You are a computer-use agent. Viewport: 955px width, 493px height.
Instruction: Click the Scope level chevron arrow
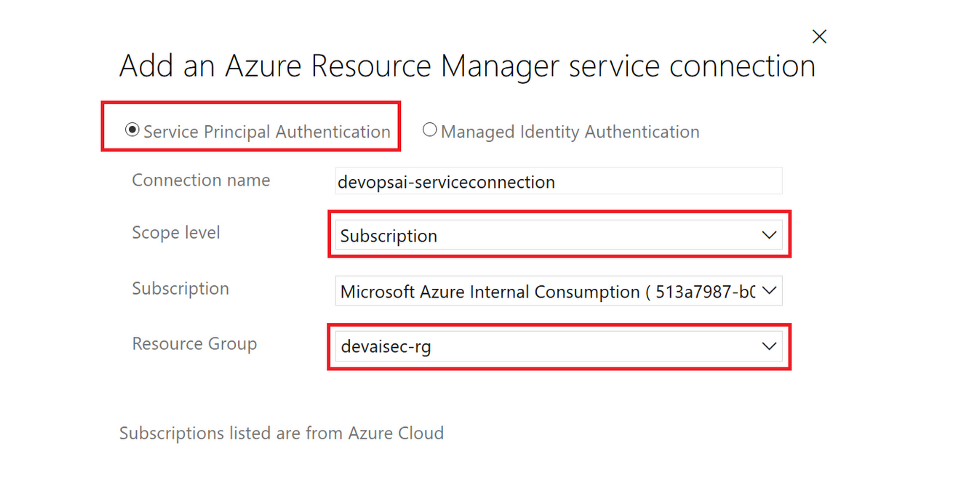(x=769, y=236)
